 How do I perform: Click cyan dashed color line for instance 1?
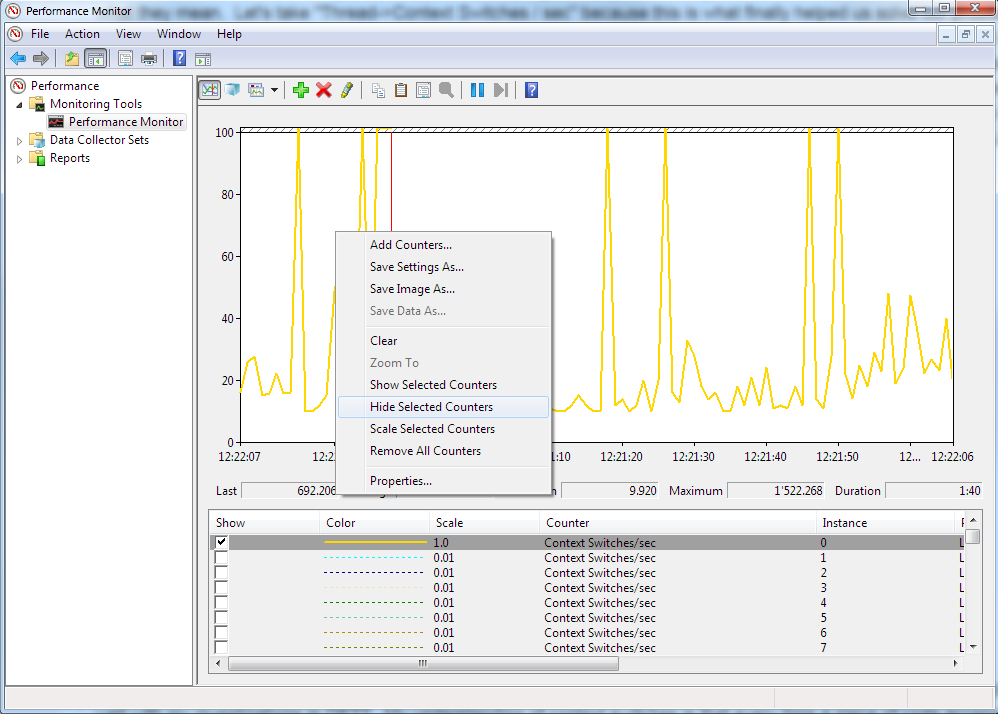tap(374, 557)
